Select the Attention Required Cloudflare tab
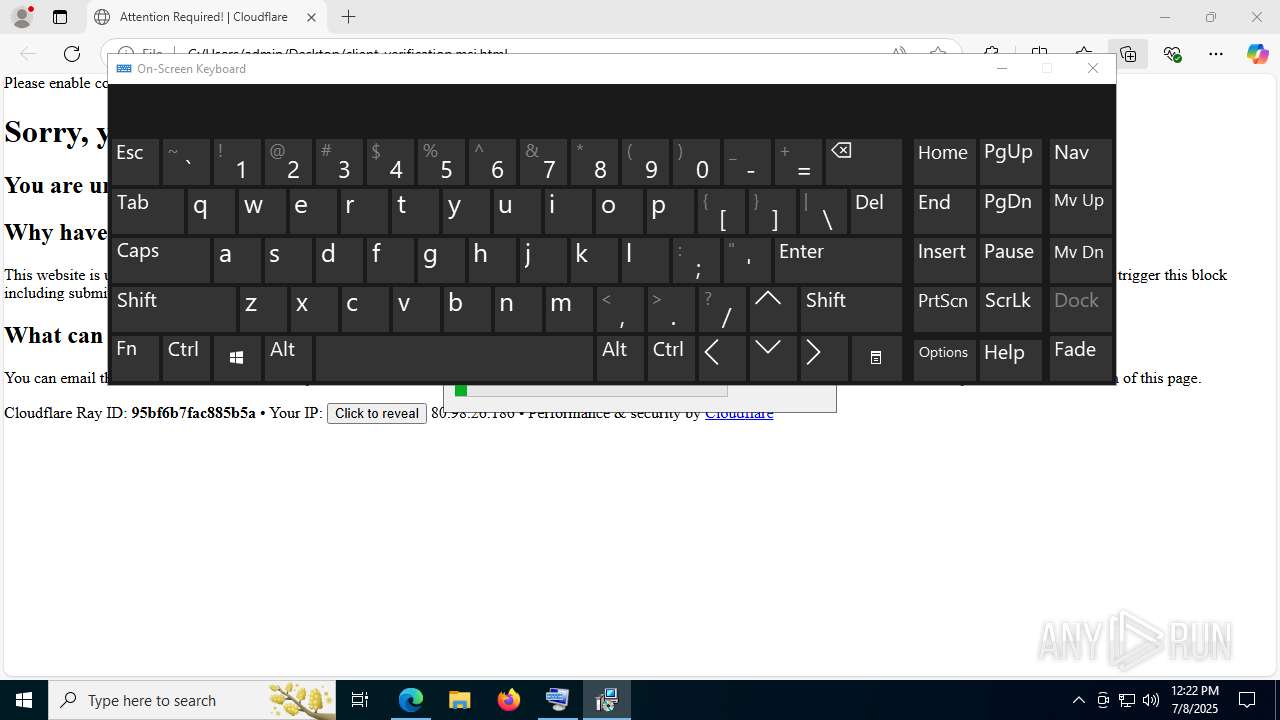 click(x=208, y=17)
